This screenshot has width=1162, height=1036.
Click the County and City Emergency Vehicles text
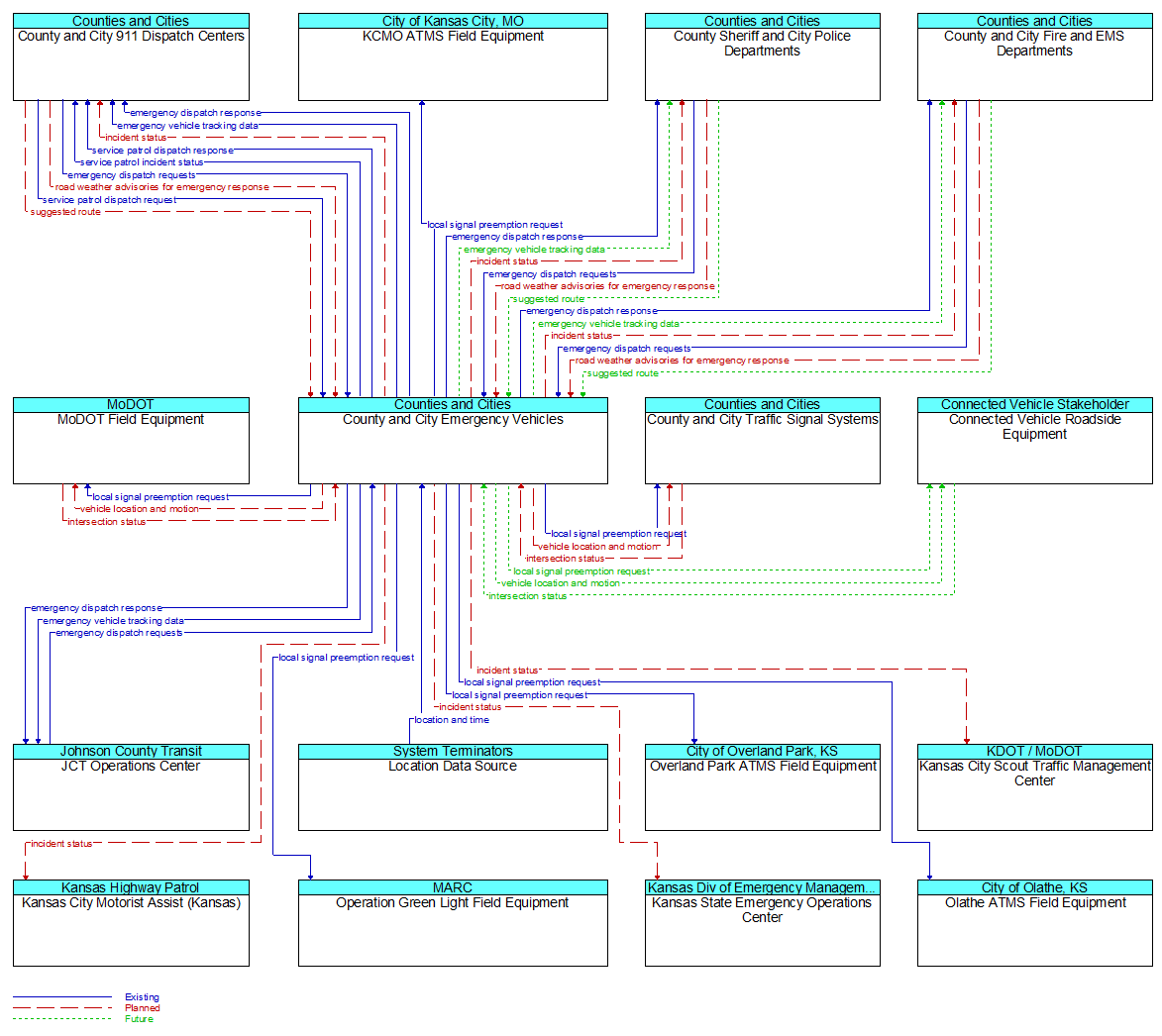(x=453, y=419)
